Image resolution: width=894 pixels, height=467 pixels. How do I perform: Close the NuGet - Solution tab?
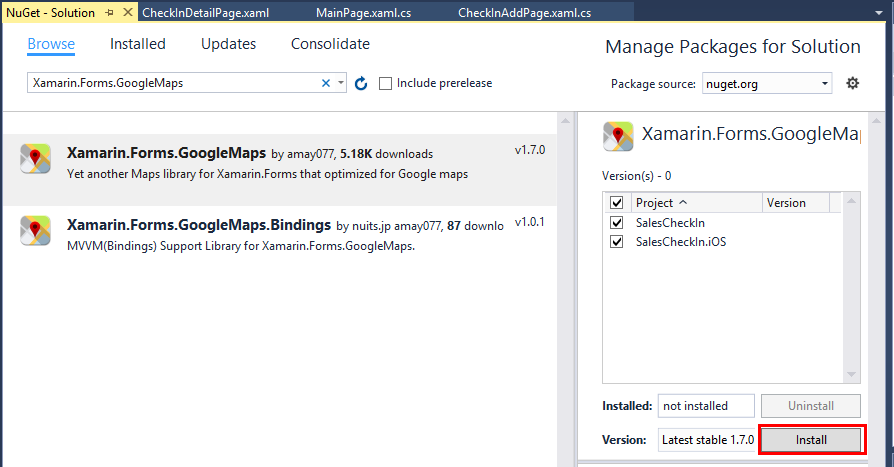coord(128,13)
